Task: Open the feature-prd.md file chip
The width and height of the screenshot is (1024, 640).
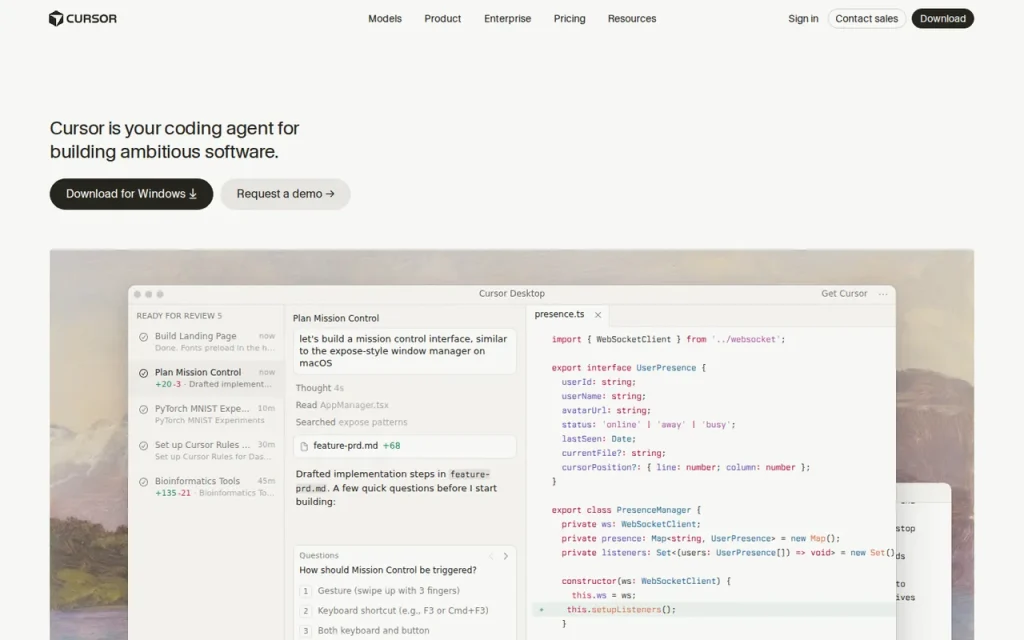Action: (x=405, y=446)
